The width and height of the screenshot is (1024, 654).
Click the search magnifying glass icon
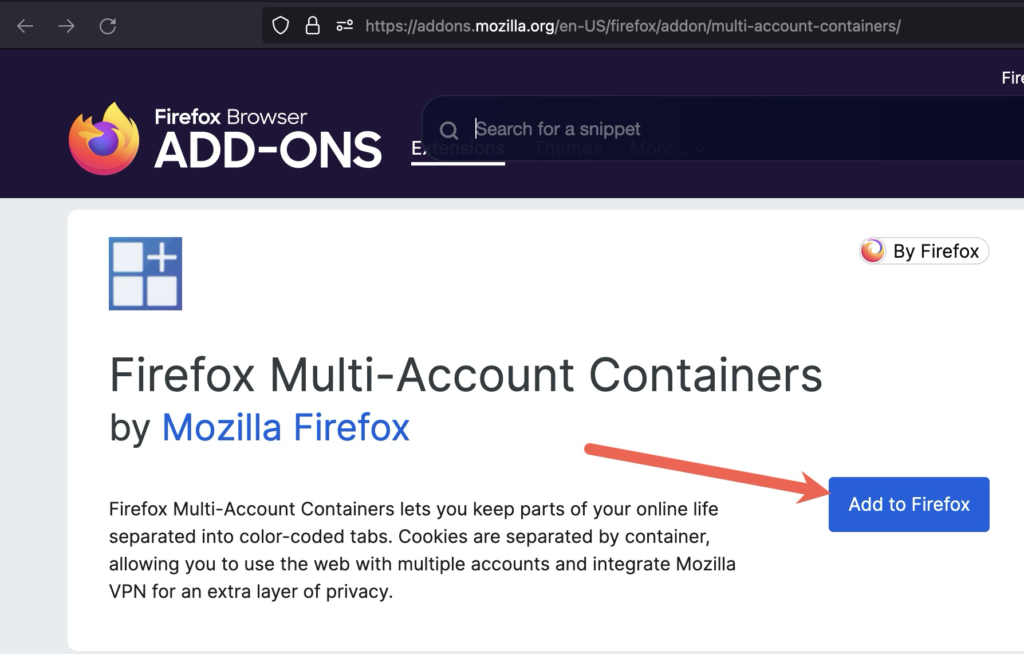pyautogui.click(x=449, y=130)
